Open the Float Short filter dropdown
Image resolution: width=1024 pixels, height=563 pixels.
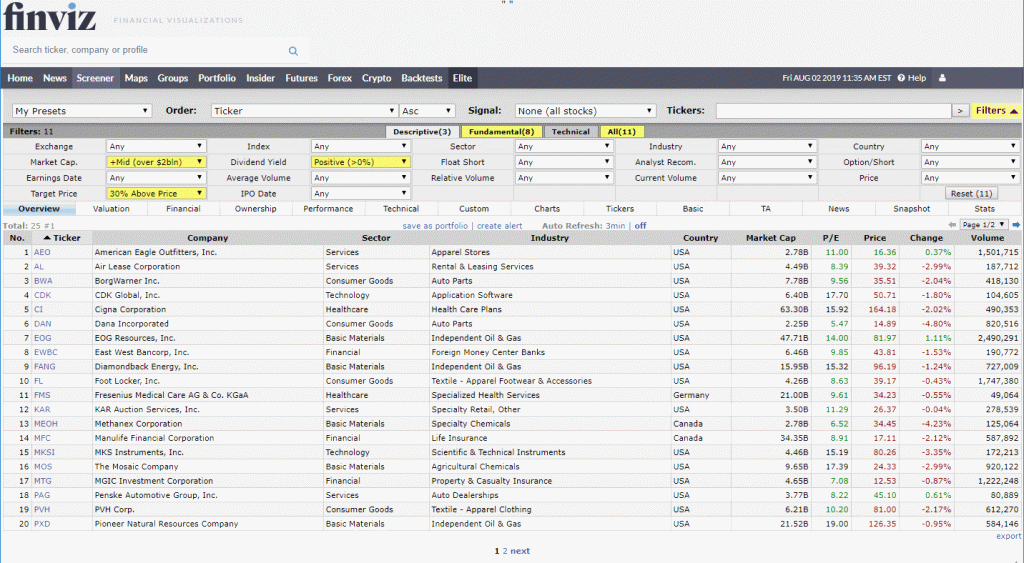tap(564, 162)
